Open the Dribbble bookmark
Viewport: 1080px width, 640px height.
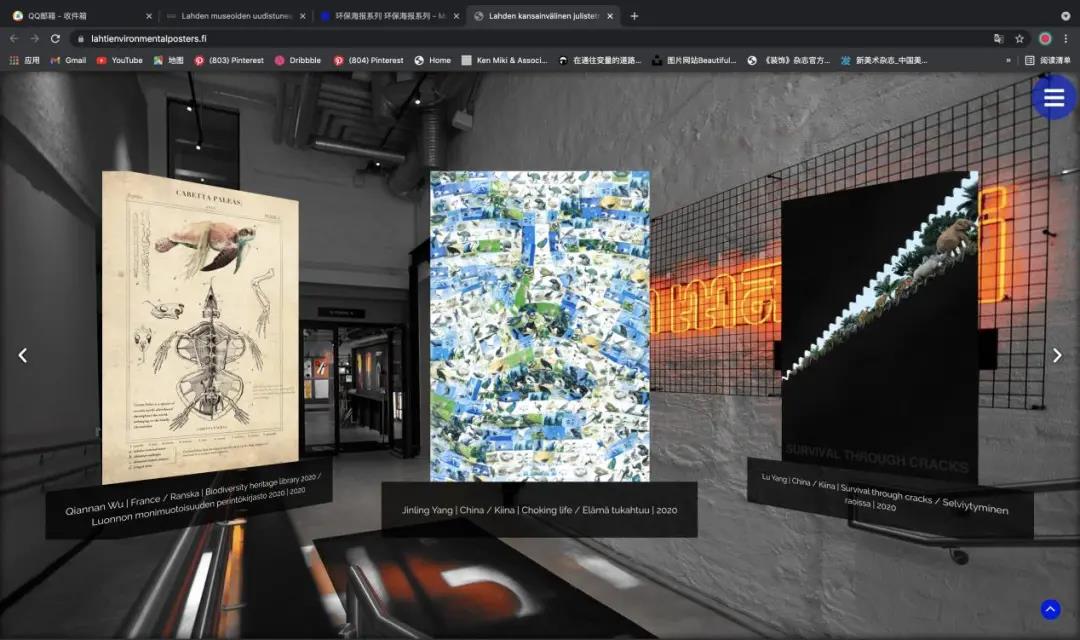click(x=298, y=61)
